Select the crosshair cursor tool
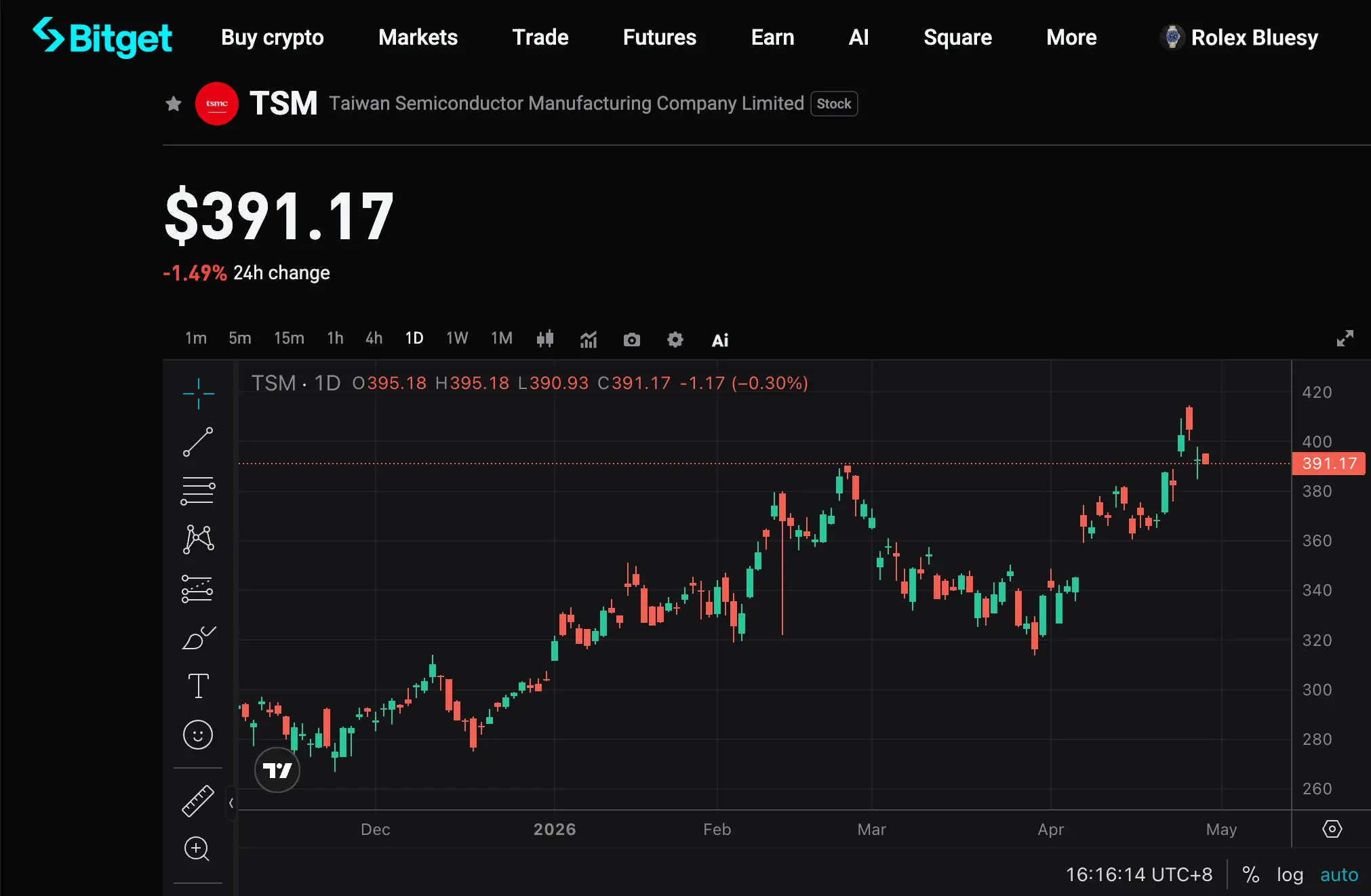This screenshot has width=1371, height=896. click(x=198, y=393)
